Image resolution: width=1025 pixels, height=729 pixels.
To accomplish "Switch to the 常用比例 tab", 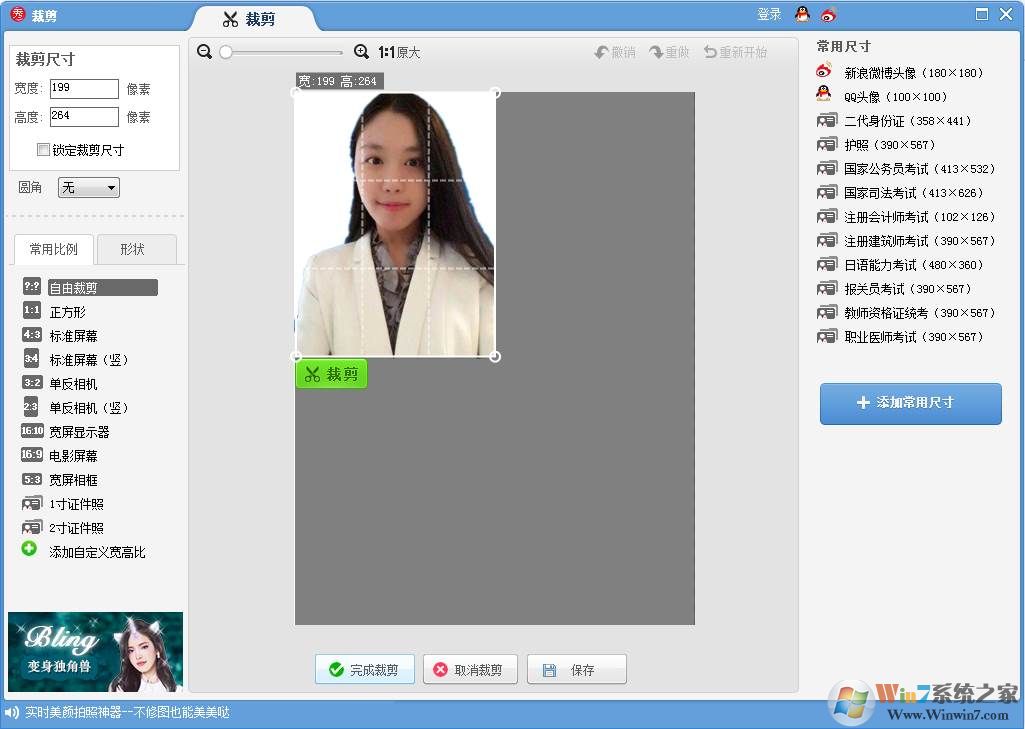I will coord(54,249).
